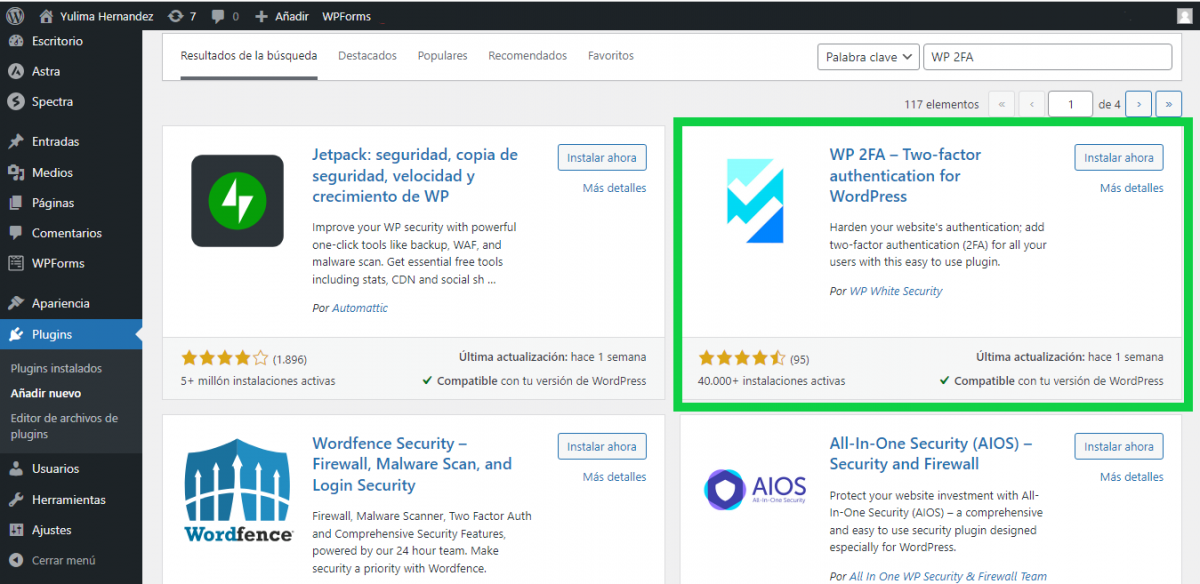Click the WordPress logo in admin bar
This screenshot has width=1200, height=584.
pos(15,16)
